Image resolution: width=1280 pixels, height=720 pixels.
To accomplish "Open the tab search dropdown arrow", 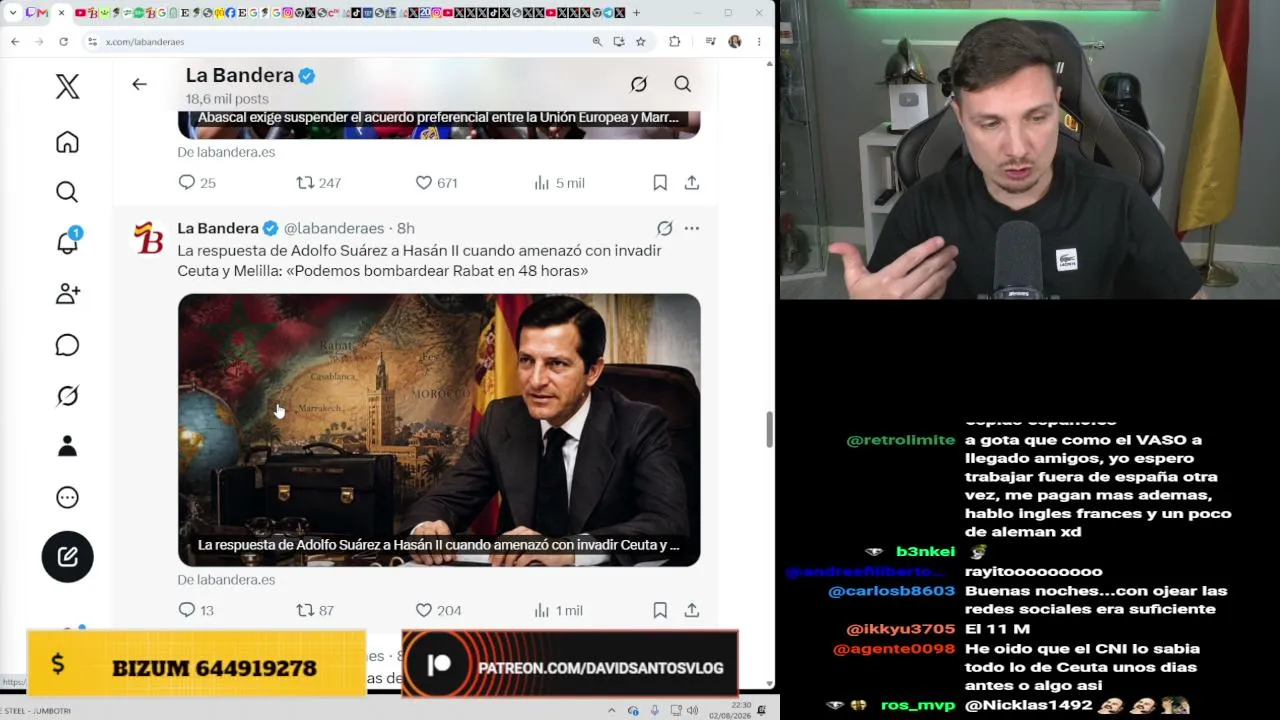I will [x=13, y=13].
